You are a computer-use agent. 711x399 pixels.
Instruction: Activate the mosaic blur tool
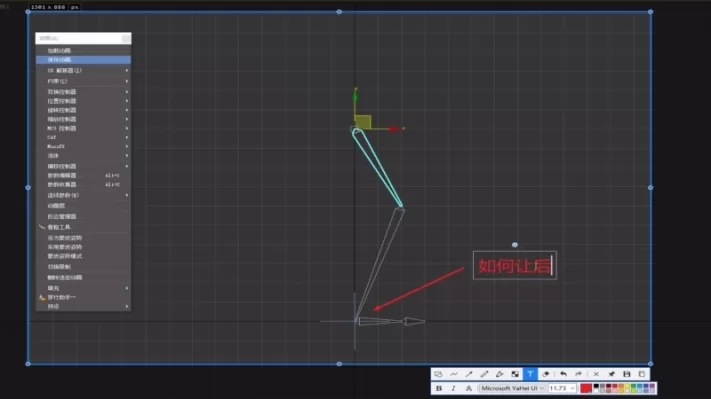515,374
